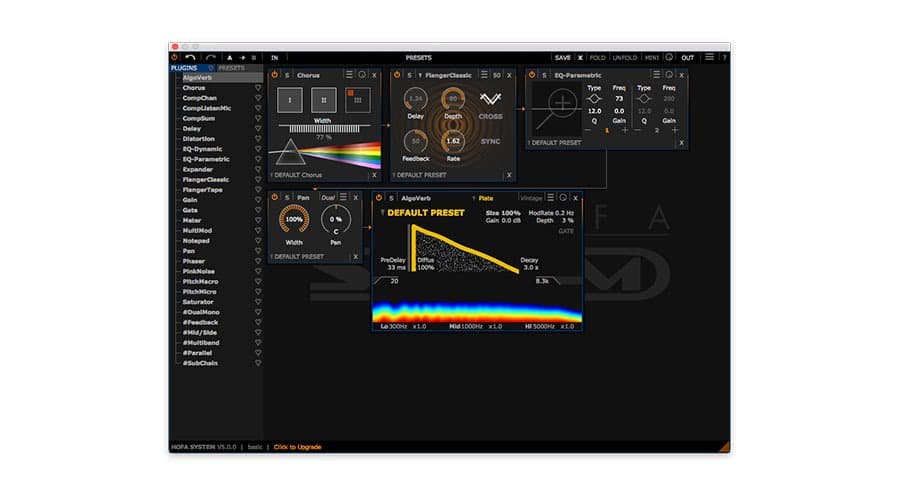Click the EQ-Parametric round dial icon

669,75
